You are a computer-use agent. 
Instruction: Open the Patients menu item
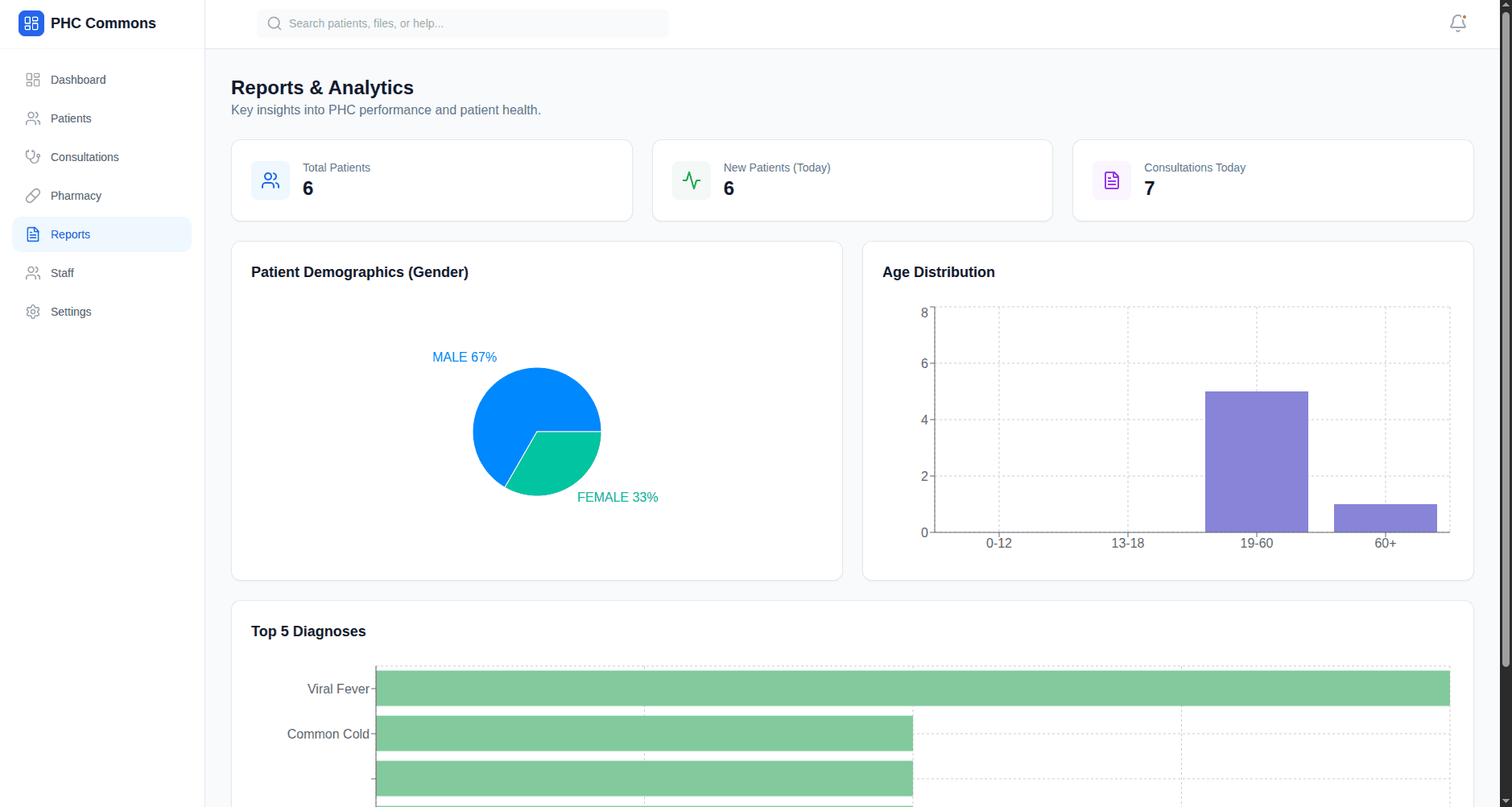tap(71, 118)
